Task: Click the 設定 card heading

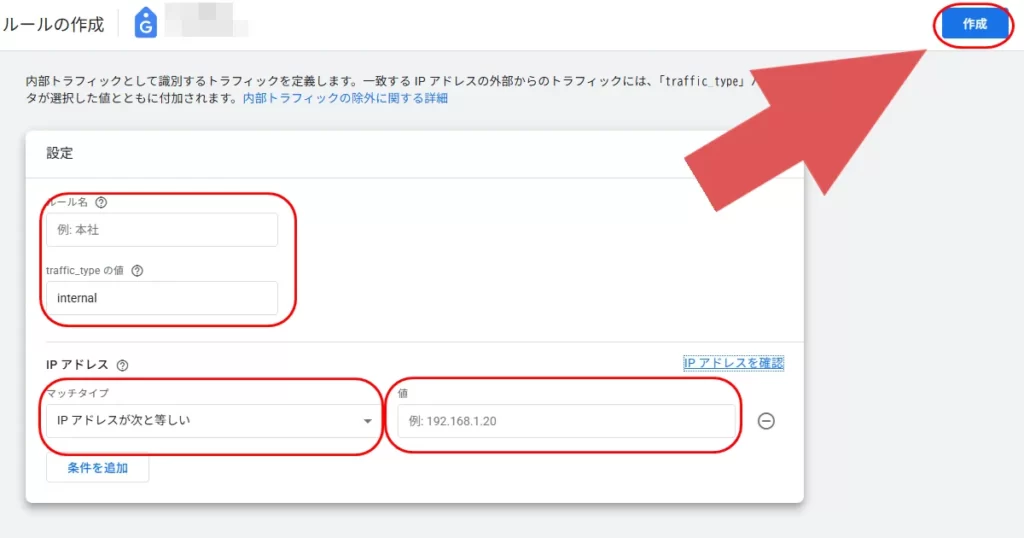Action: (x=60, y=154)
